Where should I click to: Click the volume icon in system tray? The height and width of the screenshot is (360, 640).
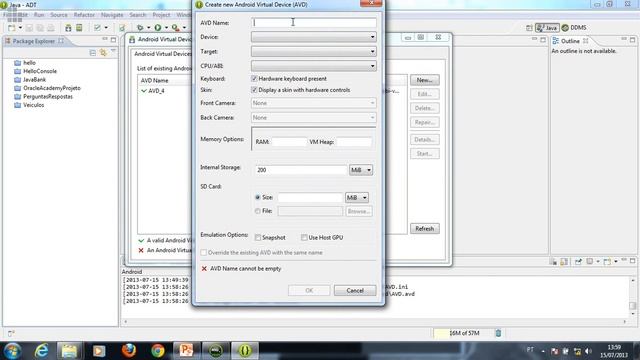pos(588,351)
